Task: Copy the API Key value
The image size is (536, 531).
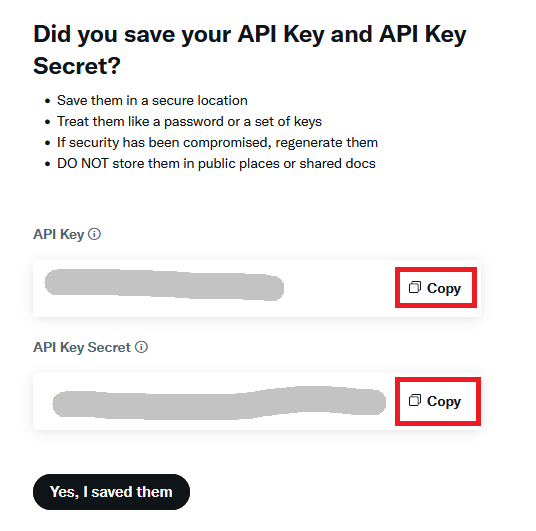Action: pyautogui.click(x=436, y=288)
